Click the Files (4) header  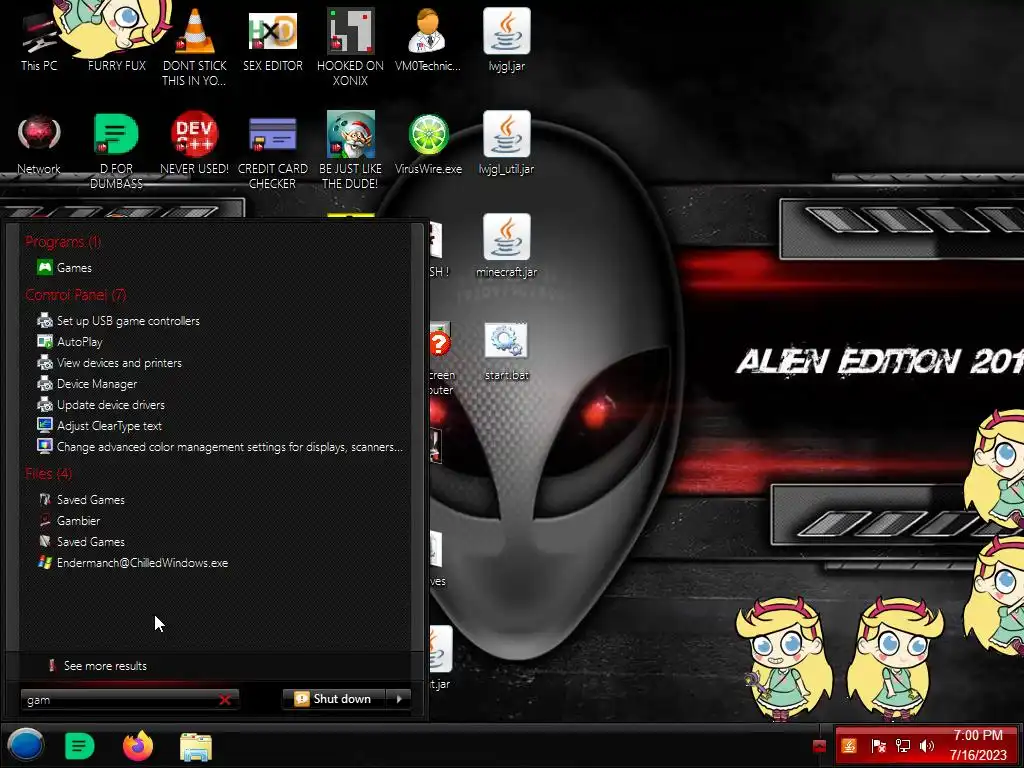48,473
